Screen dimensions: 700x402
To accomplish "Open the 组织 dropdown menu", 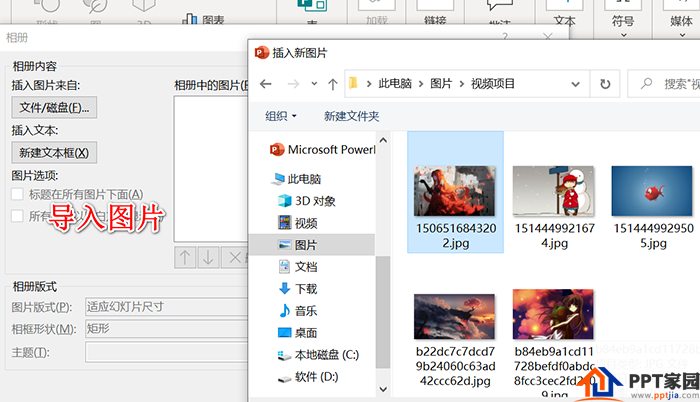I will (281, 116).
